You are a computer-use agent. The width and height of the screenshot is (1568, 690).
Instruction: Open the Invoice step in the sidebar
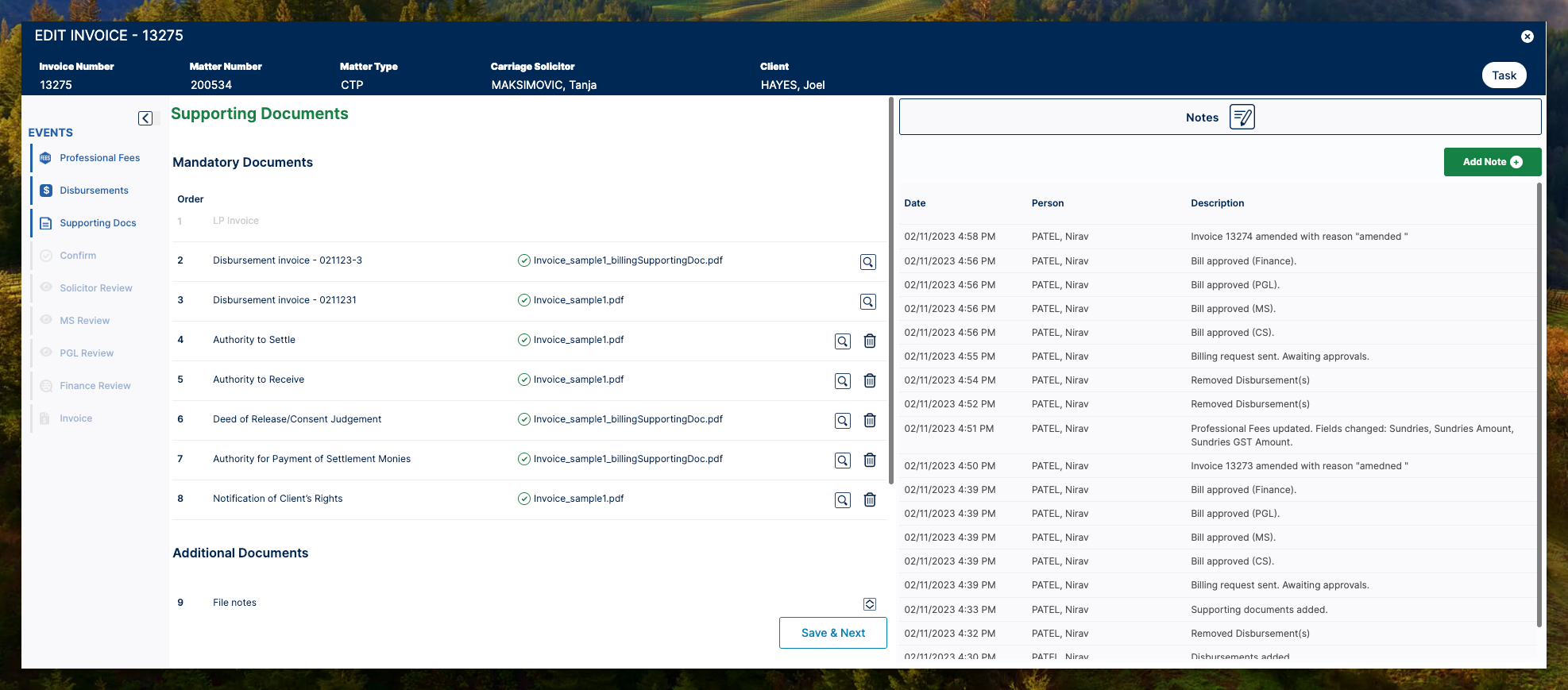(75, 418)
